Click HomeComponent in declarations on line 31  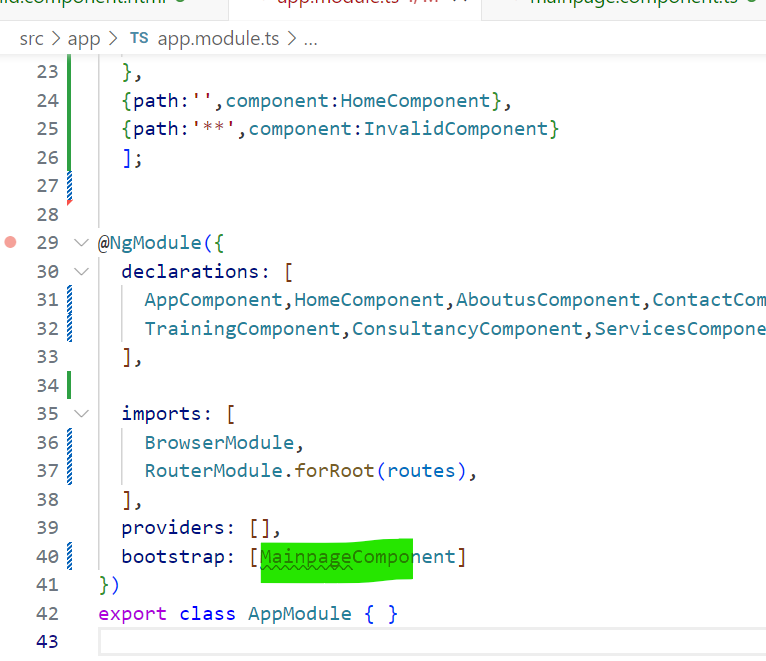click(369, 299)
